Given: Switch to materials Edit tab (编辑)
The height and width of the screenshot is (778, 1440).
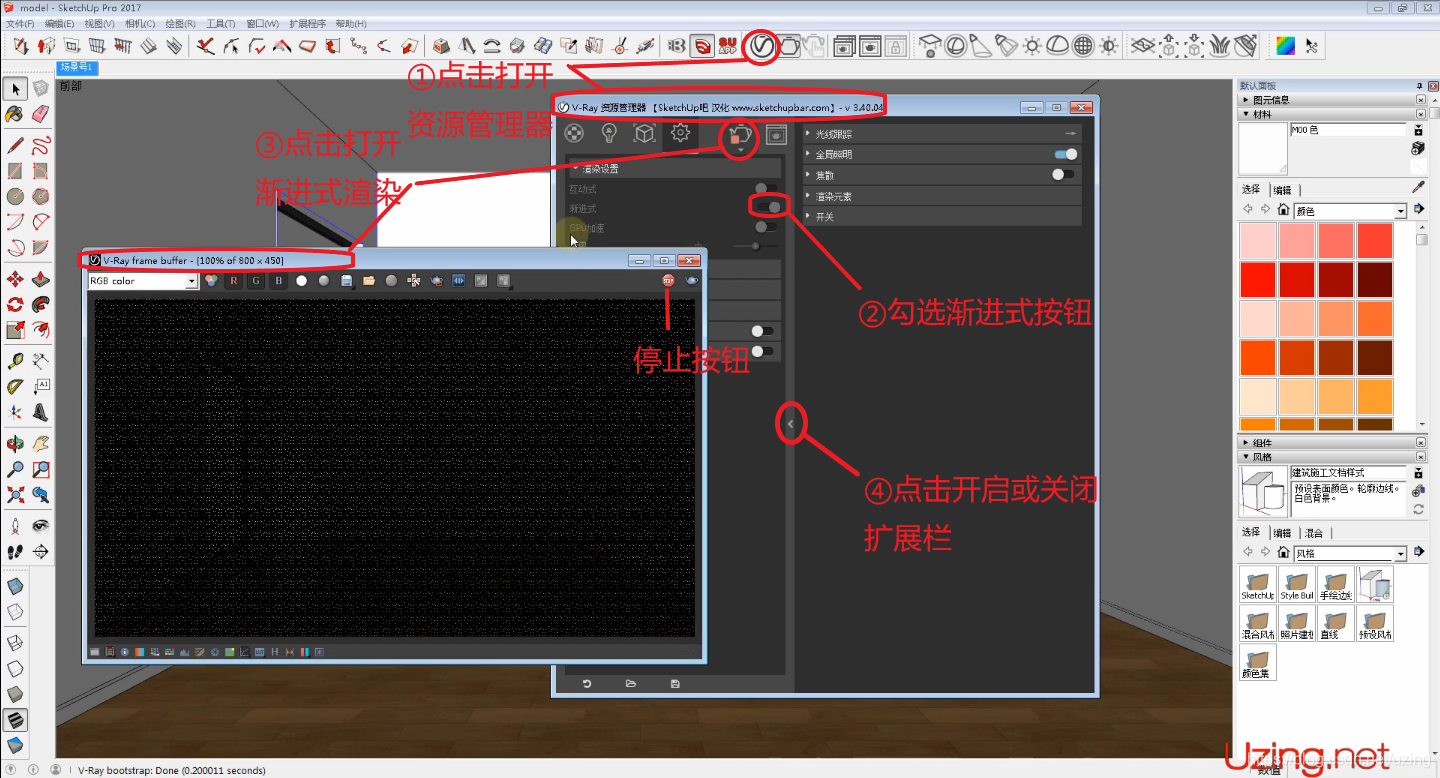Looking at the screenshot, I should (x=1282, y=190).
